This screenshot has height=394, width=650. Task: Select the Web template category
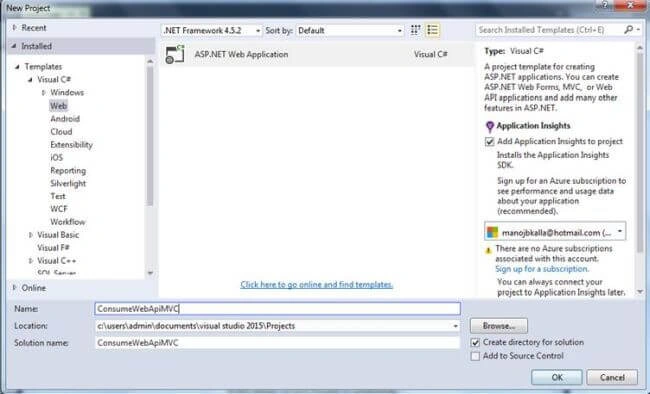[58, 106]
